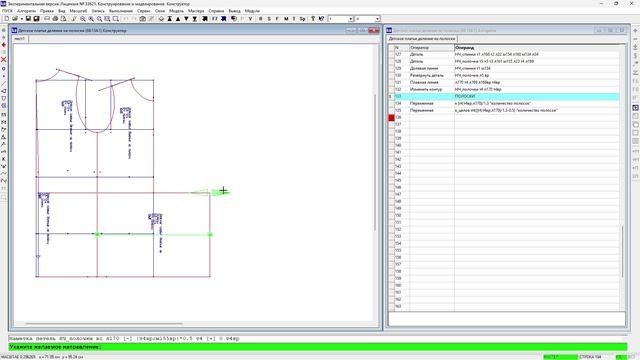Click the dark highlighted icon in right sidebar
The width and height of the screenshot is (640, 360).
(636, 108)
